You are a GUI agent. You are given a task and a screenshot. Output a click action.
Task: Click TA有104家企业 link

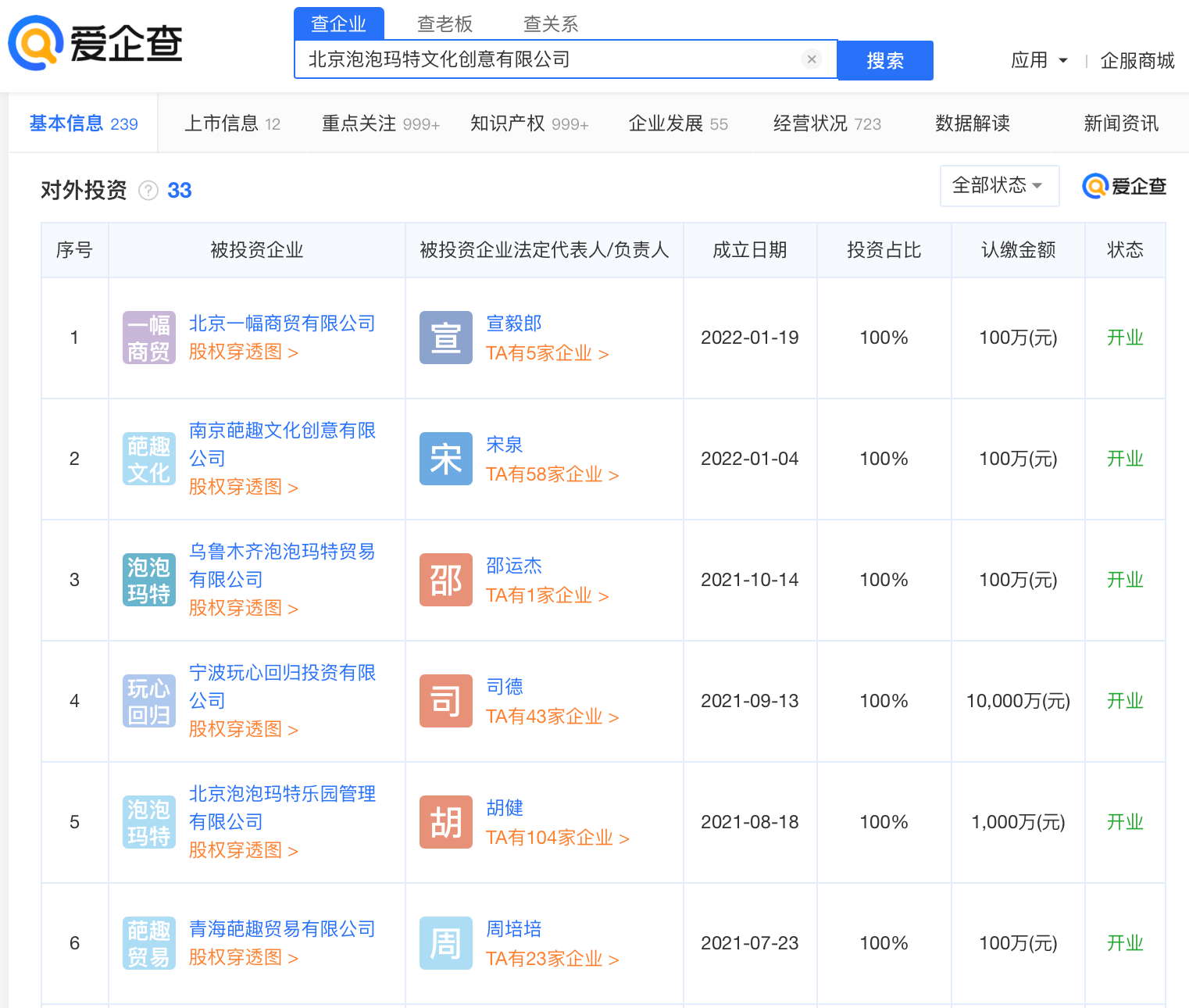click(x=558, y=838)
